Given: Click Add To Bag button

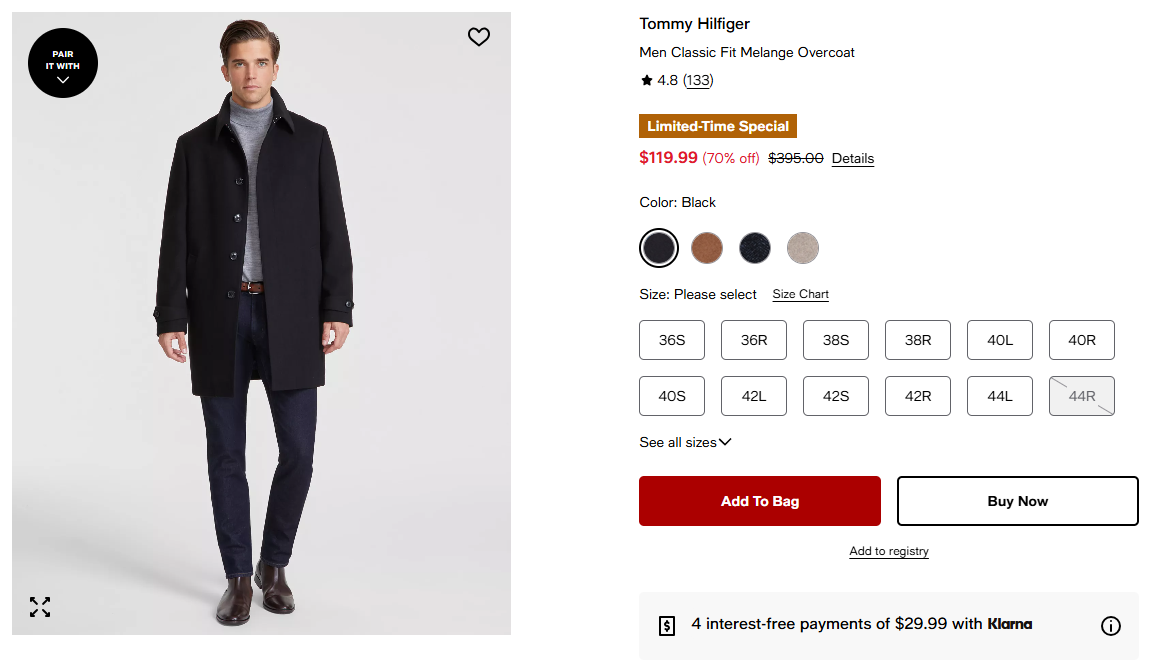Looking at the screenshot, I should (x=760, y=501).
